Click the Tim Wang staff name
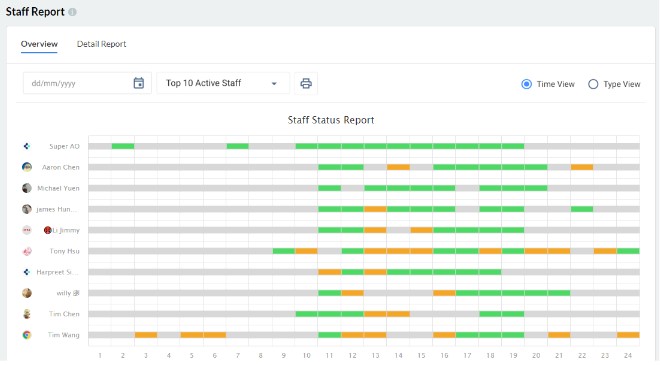Image resolution: width=660 pixels, height=365 pixels. pyautogui.click(x=64, y=335)
